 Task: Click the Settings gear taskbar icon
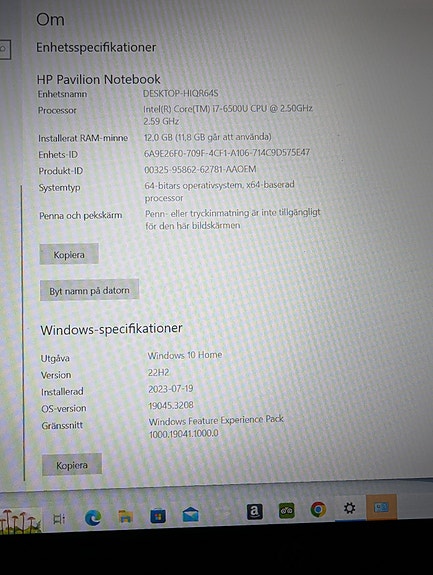coord(349,508)
